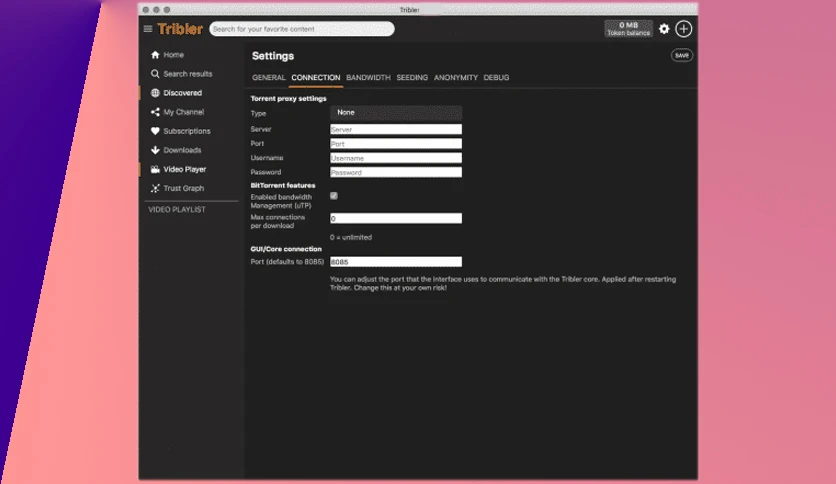Click the Max connections per download field

pyautogui.click(x=396, y=218)
